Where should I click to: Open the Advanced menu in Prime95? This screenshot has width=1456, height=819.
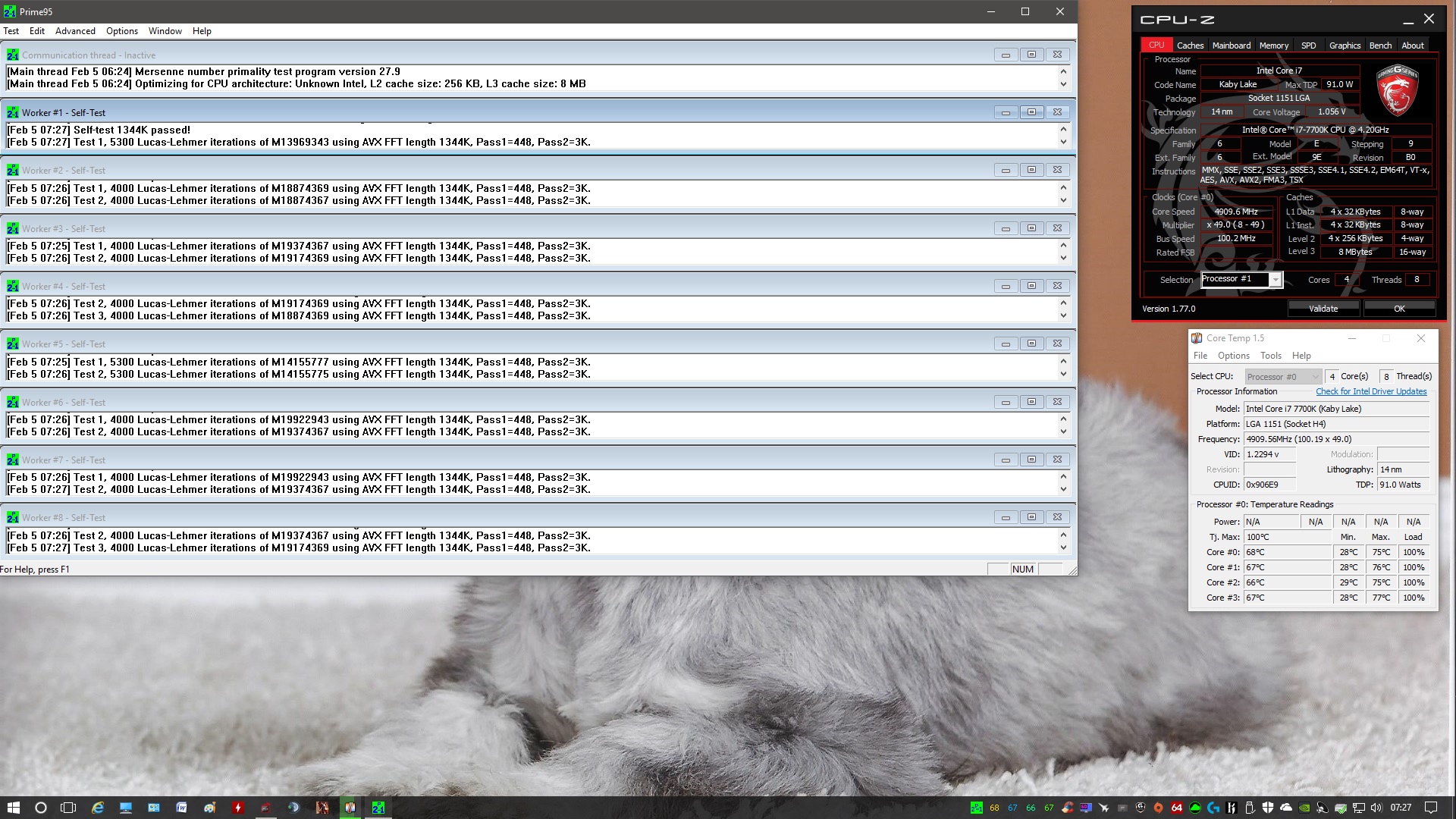coord(75,31)
